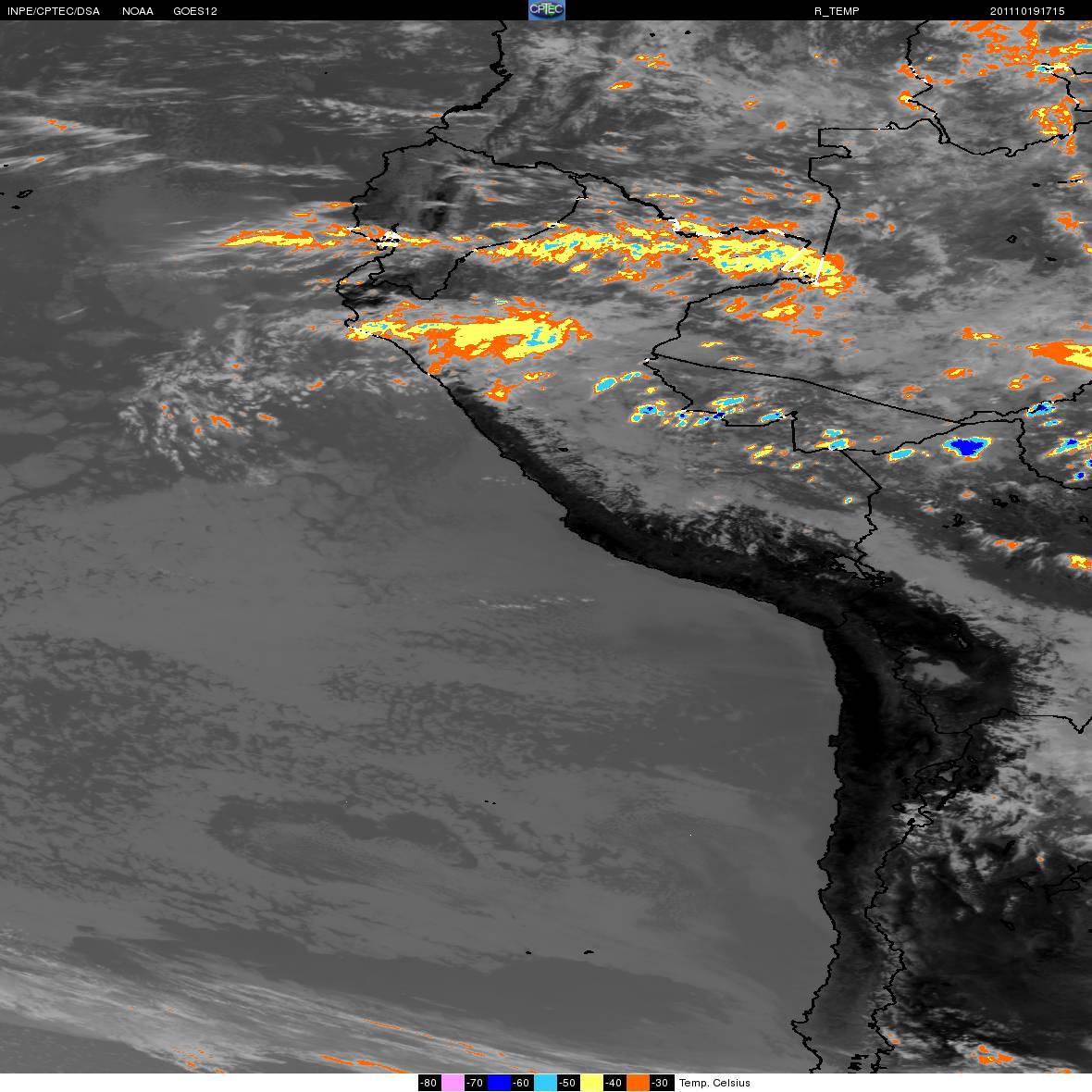Screen dimensions: 1092x1092
Task: Click the -50 legend value
Action: (x=568, y=1083)
